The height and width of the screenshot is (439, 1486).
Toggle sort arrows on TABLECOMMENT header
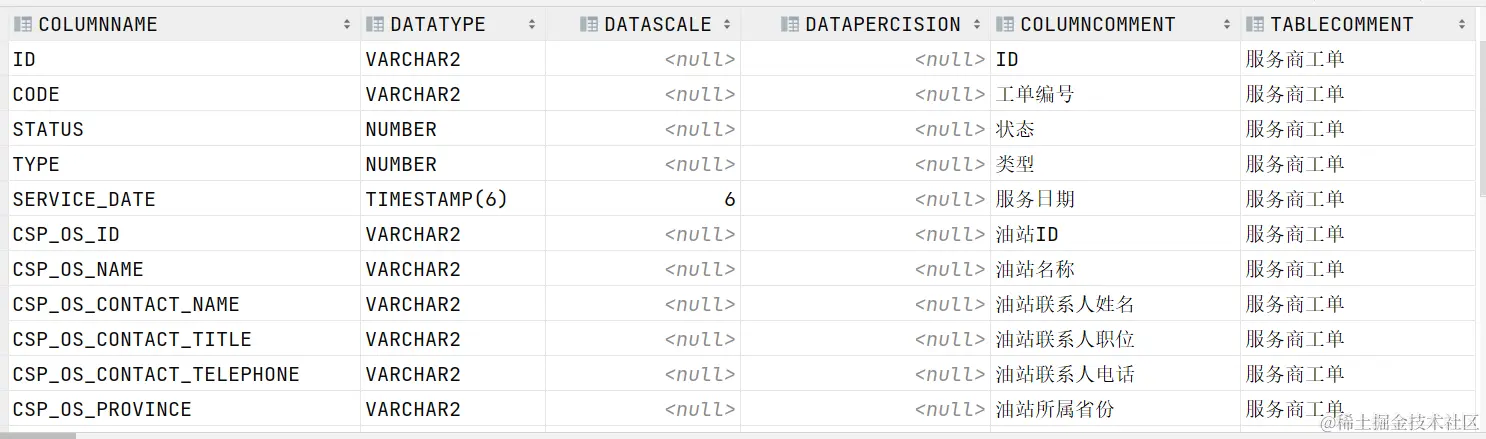coord(1462,24)
